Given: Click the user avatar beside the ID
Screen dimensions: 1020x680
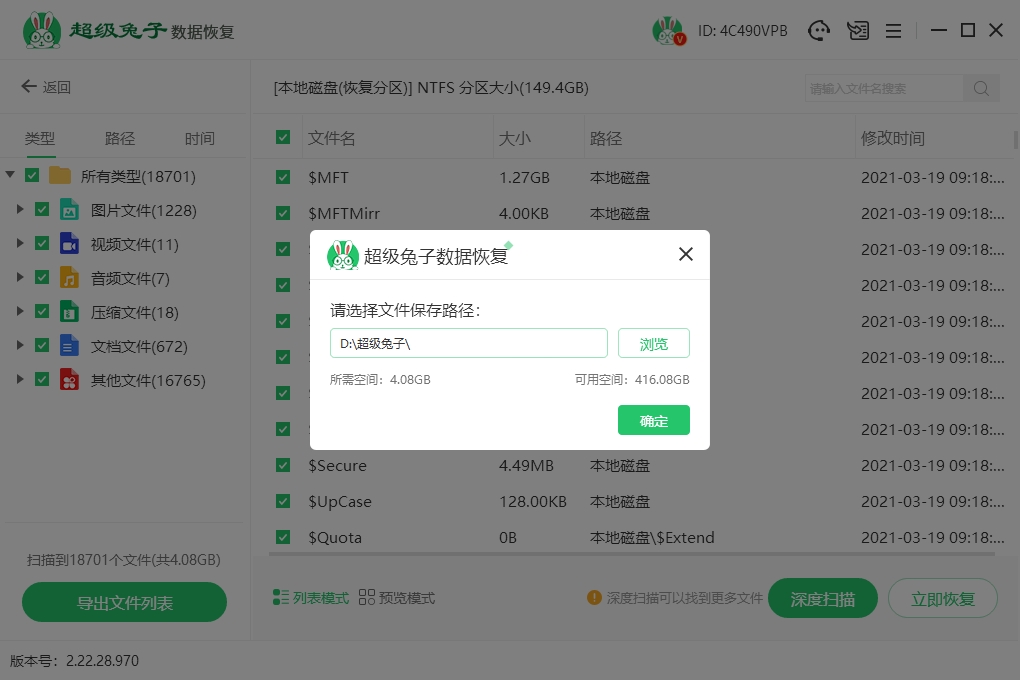Looking at the screenshot, I should point(667,31).
